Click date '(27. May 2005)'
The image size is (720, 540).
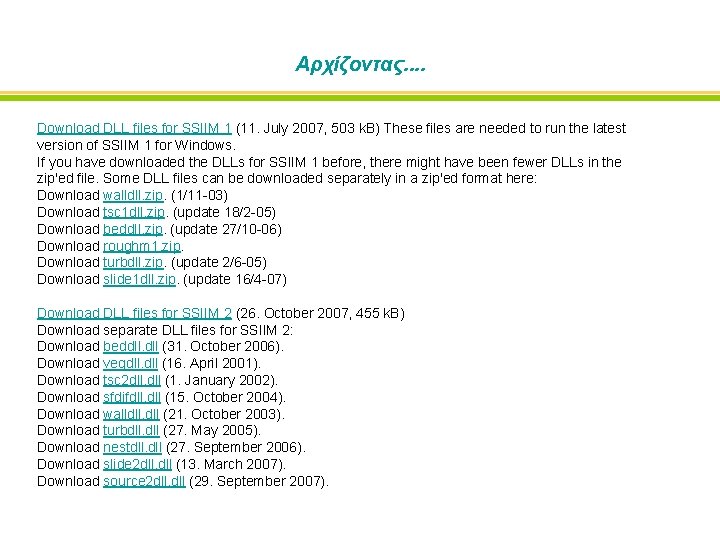(210, 431)
